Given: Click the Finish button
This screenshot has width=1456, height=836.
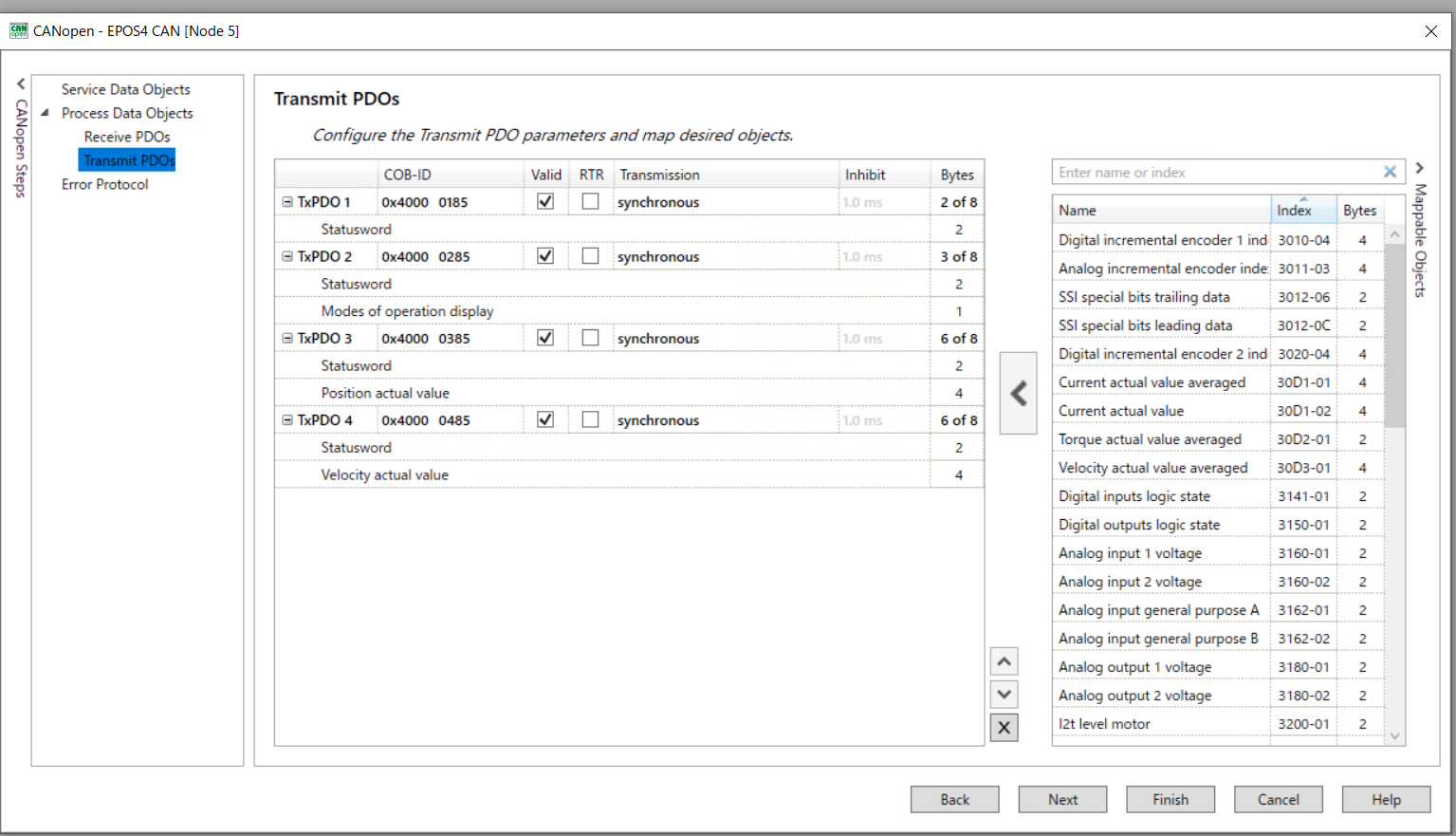Looking at the screenshot, I should coord(1170,799).
